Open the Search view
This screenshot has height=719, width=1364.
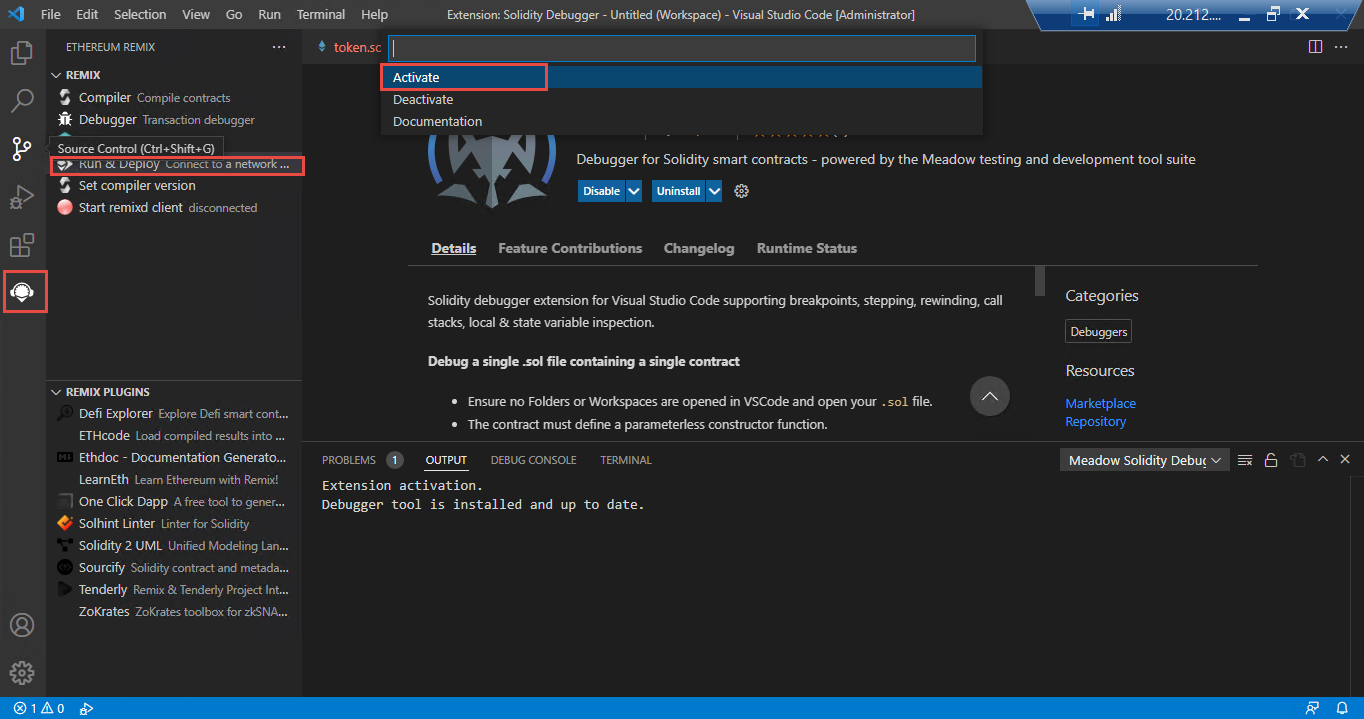click(x=22, y=100)
